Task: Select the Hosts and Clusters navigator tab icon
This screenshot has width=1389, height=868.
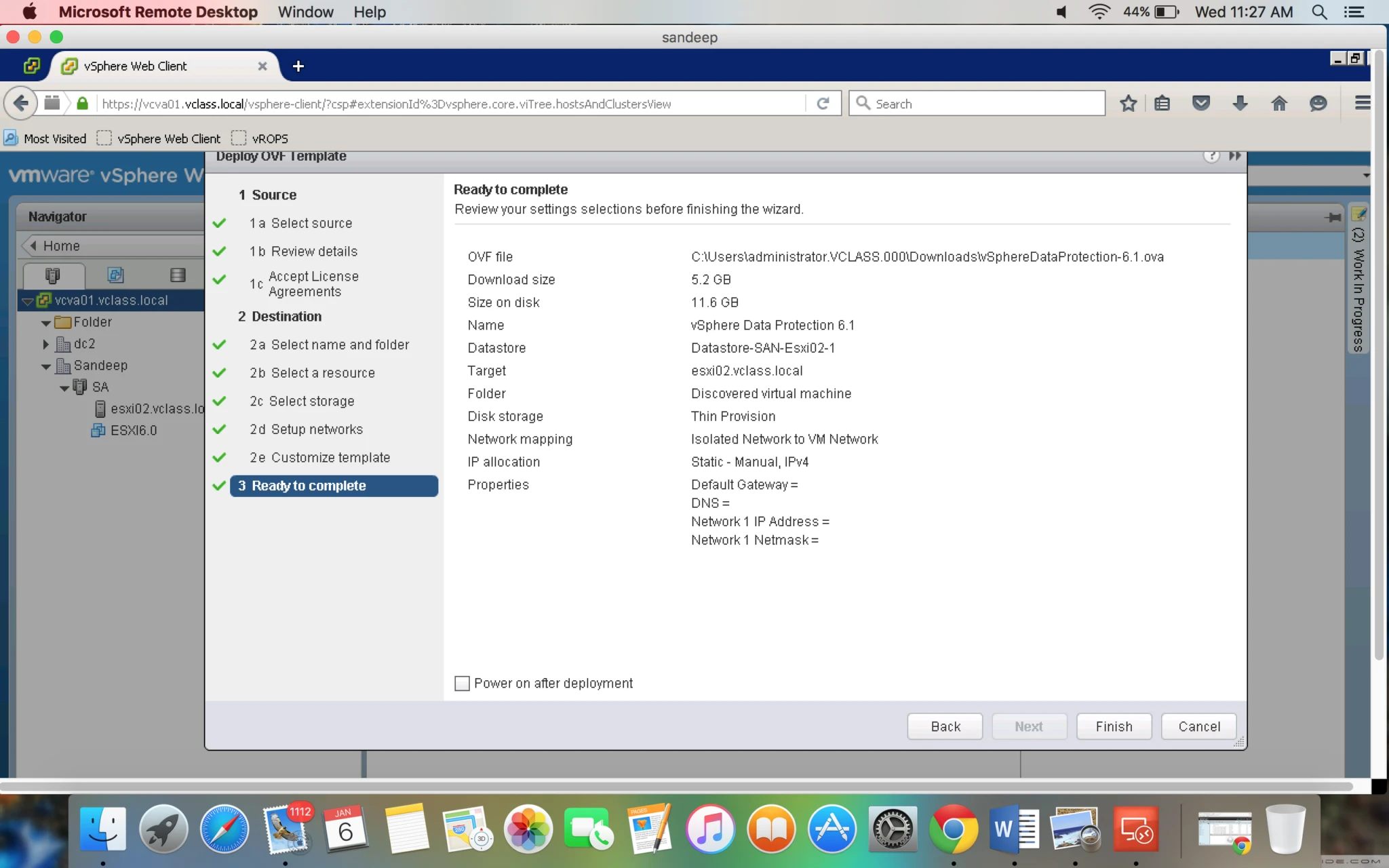Action: pos(52,275)
